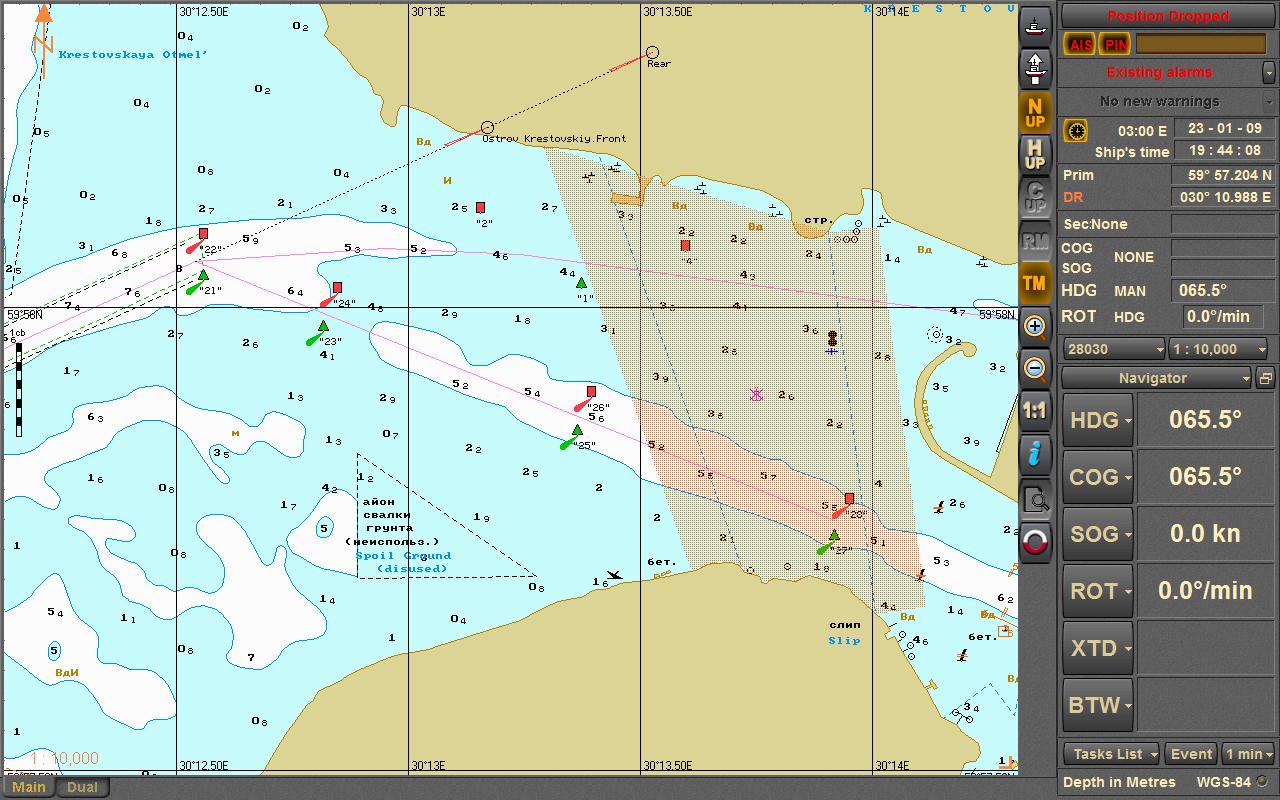Open the 1:10,000 scale dropdown
1280x800 pixels.
(x=1218, y=349)
